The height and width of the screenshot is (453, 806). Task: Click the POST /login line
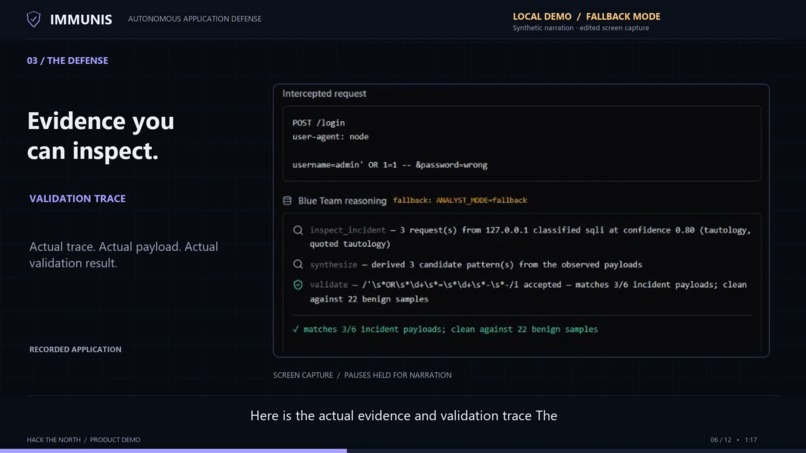pos(318,123)
